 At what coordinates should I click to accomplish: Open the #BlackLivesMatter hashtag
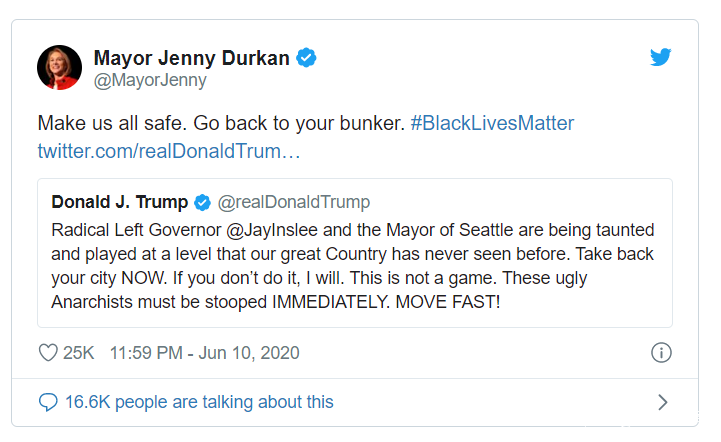(x=492, y=124)
